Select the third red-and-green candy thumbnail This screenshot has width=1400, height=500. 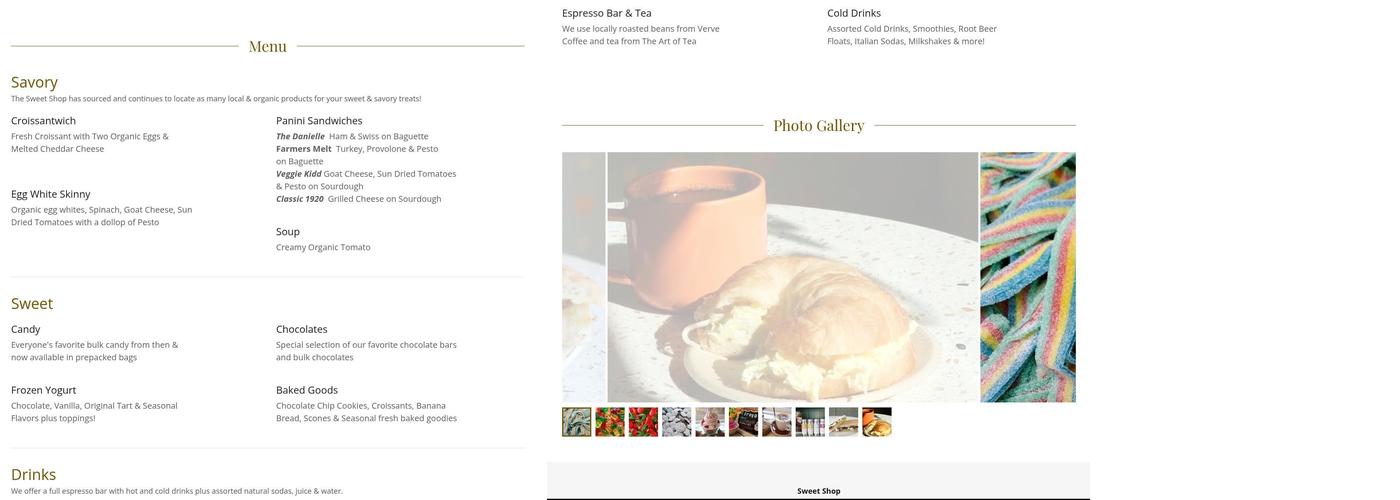point(643,422)
